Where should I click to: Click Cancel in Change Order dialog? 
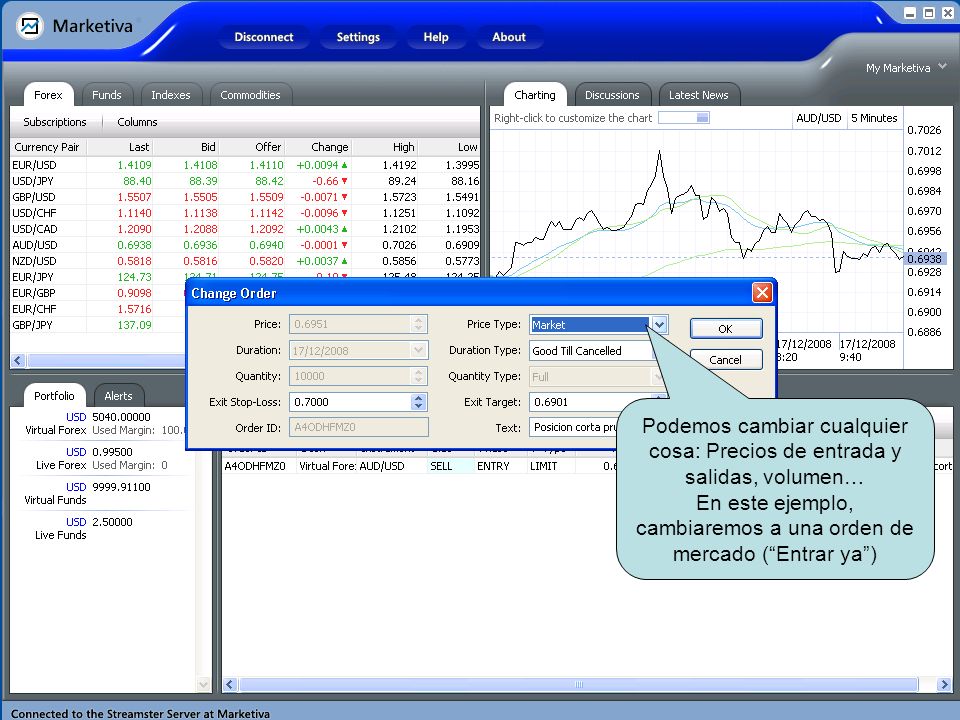pos(726,359)
